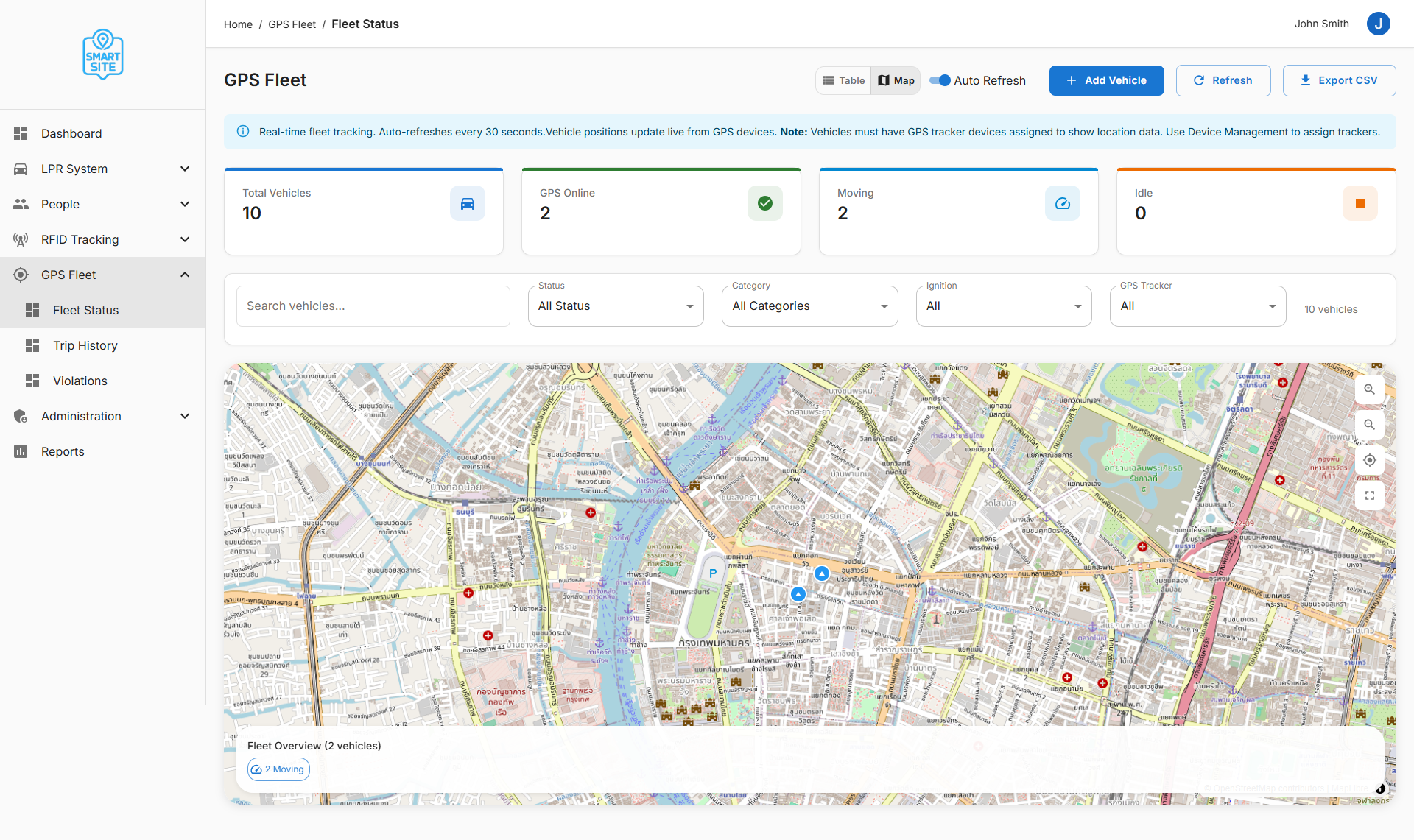Switch to Table view
The height and width of the screenshot is (840, 1414).
(843, 80)
